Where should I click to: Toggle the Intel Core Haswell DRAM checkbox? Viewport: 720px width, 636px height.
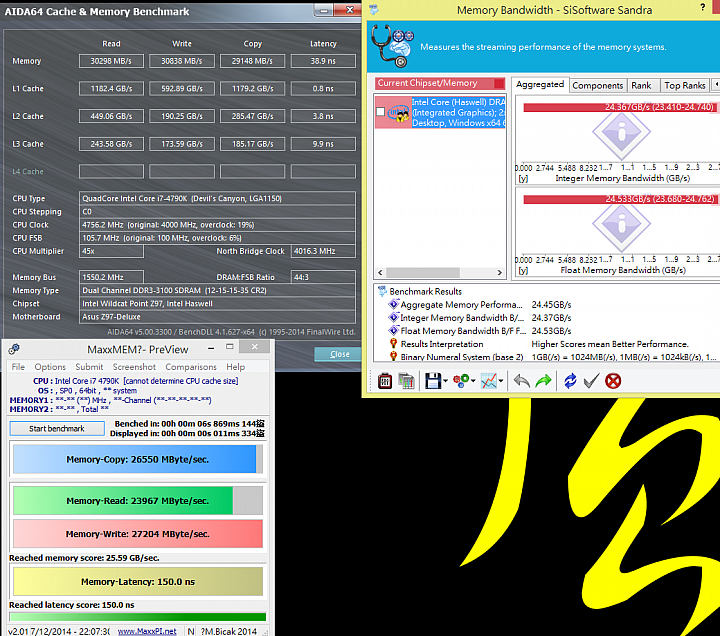pos(380,112)
